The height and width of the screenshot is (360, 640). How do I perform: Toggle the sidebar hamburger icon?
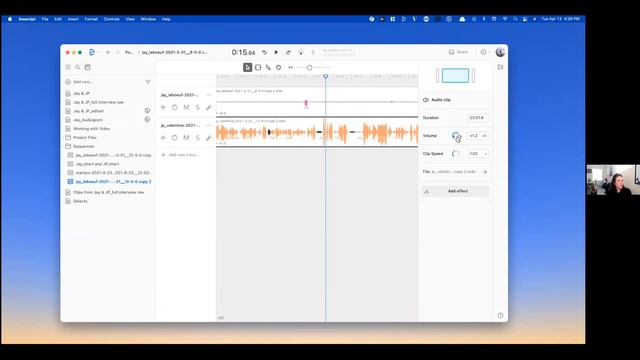tap(68, 67)
